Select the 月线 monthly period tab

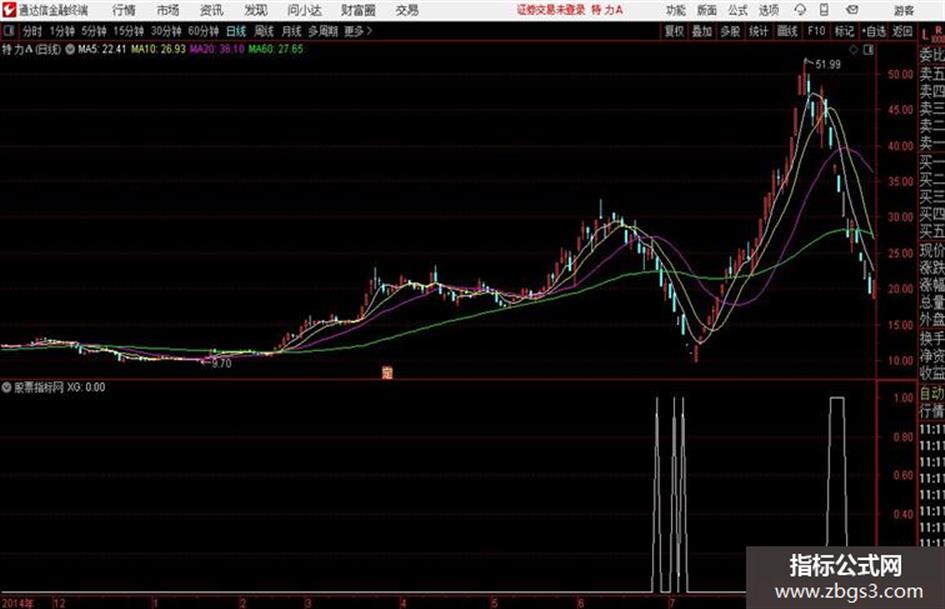tap(291, 31)
